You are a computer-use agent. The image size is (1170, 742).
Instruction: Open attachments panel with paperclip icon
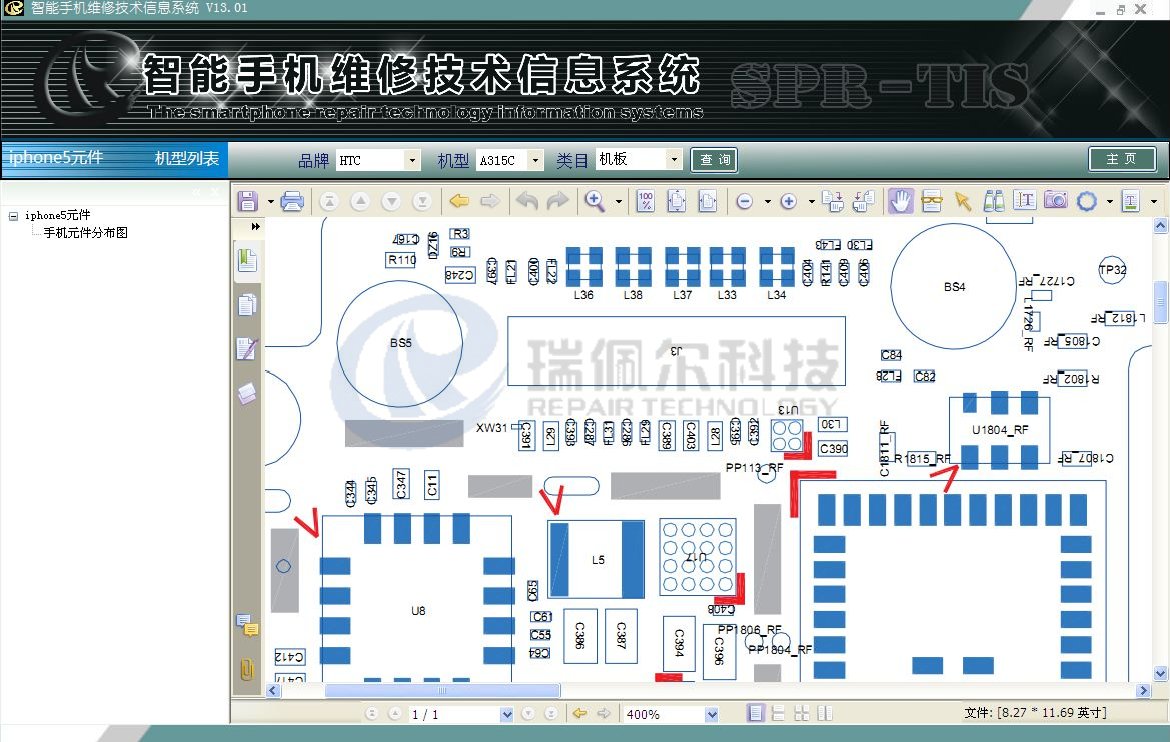click(x=247, y=669)
